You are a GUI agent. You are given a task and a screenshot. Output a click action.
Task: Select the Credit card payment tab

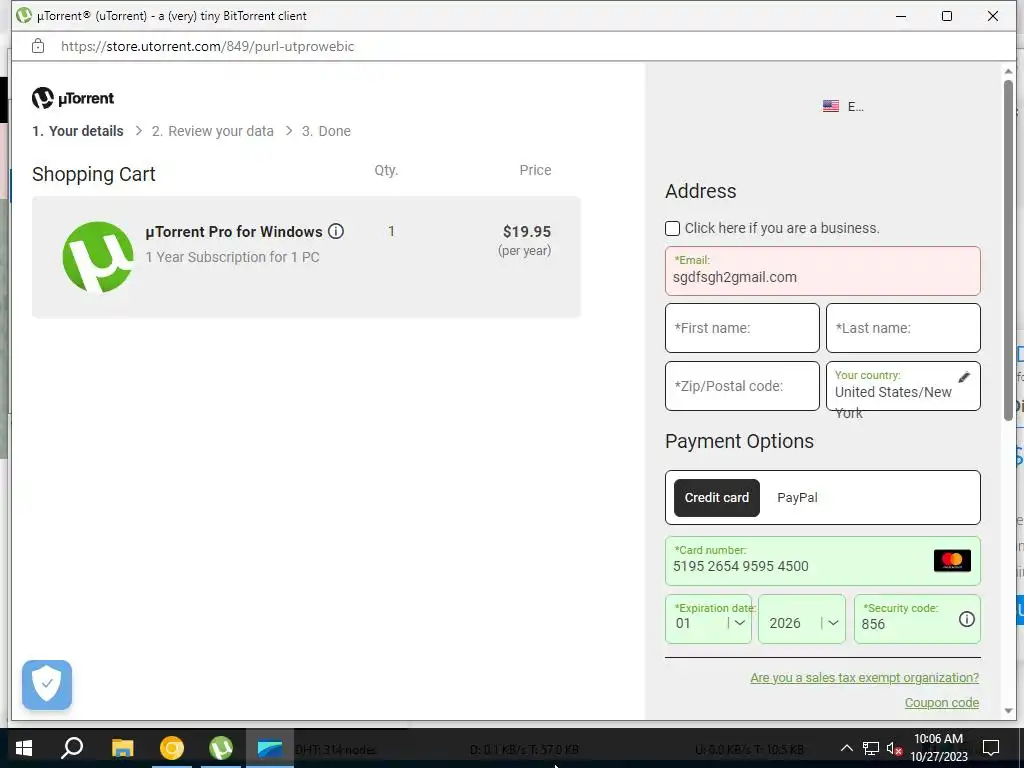click(x=716, y=498)
